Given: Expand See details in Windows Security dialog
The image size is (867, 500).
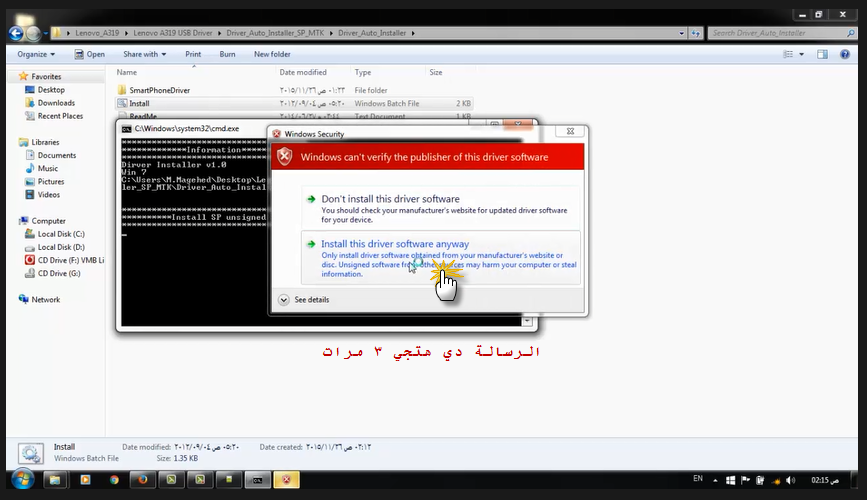Looking at the screenshot, I should coord(304,300).
